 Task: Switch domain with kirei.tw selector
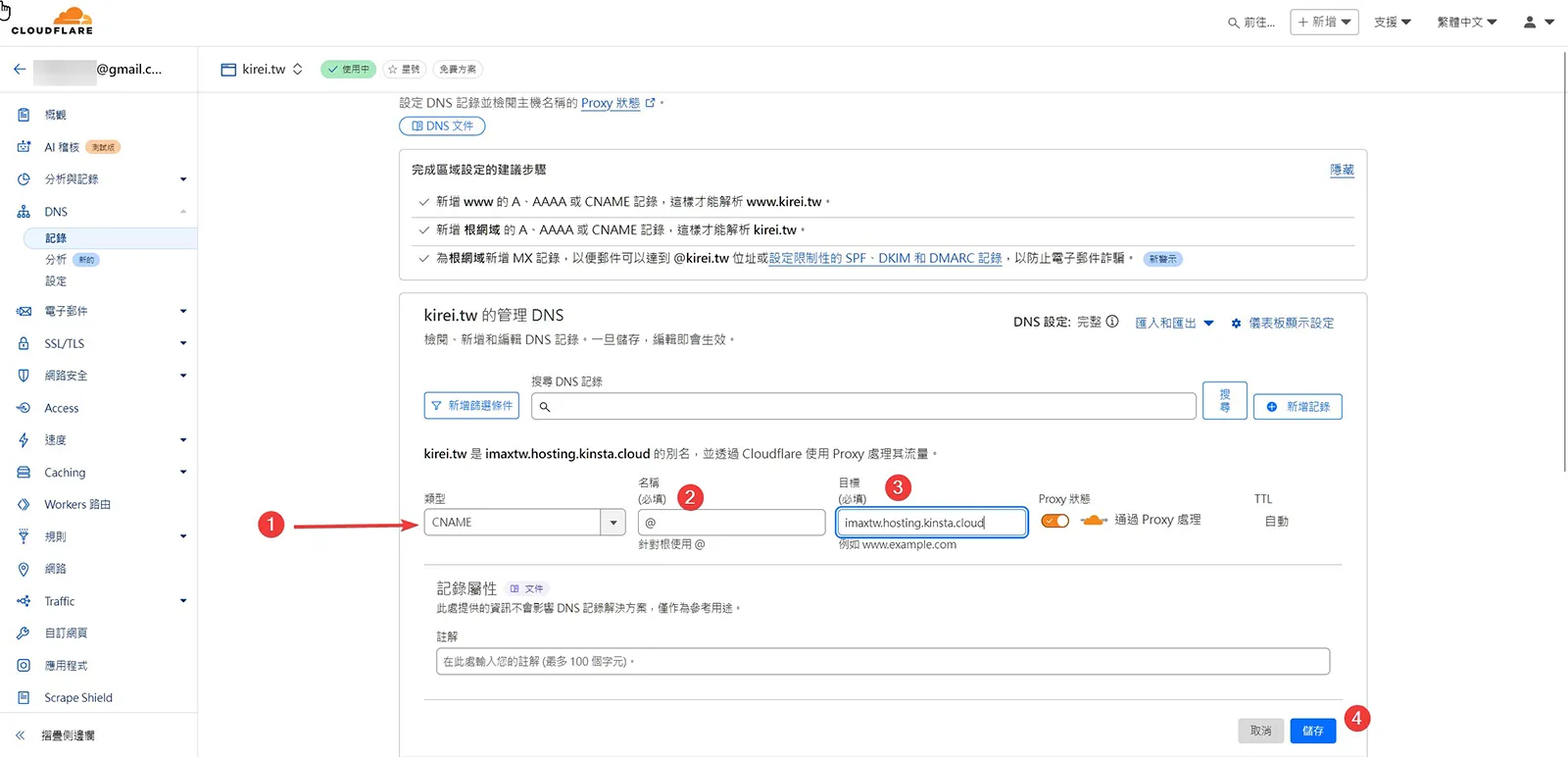tap(262, 70)
